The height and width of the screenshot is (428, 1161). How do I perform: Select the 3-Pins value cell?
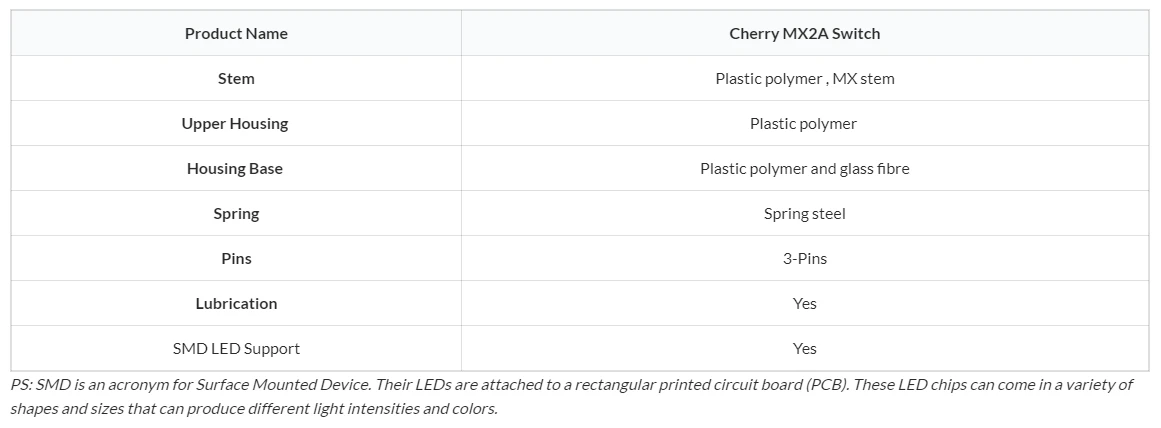click(x=805, y=258)
